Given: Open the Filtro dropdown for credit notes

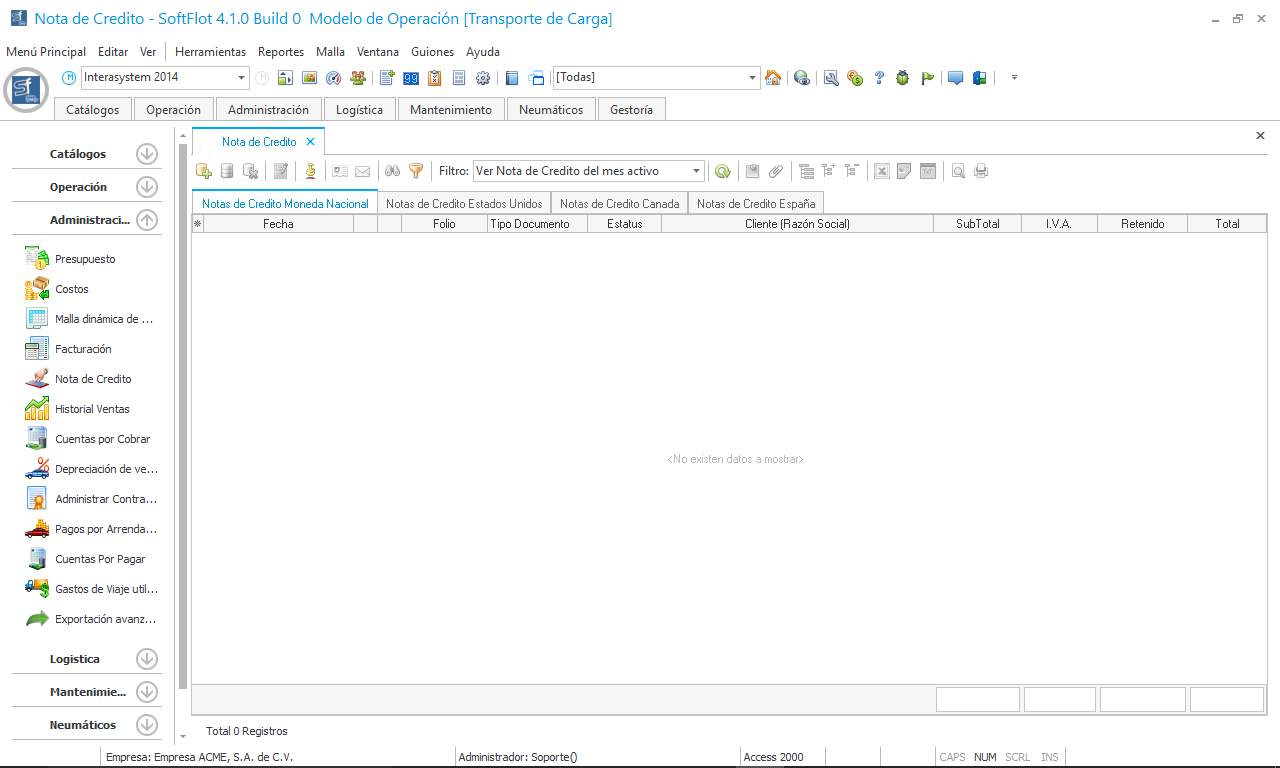Looking at the screenshot, I should pyautogui.click(x=696, y=171).
